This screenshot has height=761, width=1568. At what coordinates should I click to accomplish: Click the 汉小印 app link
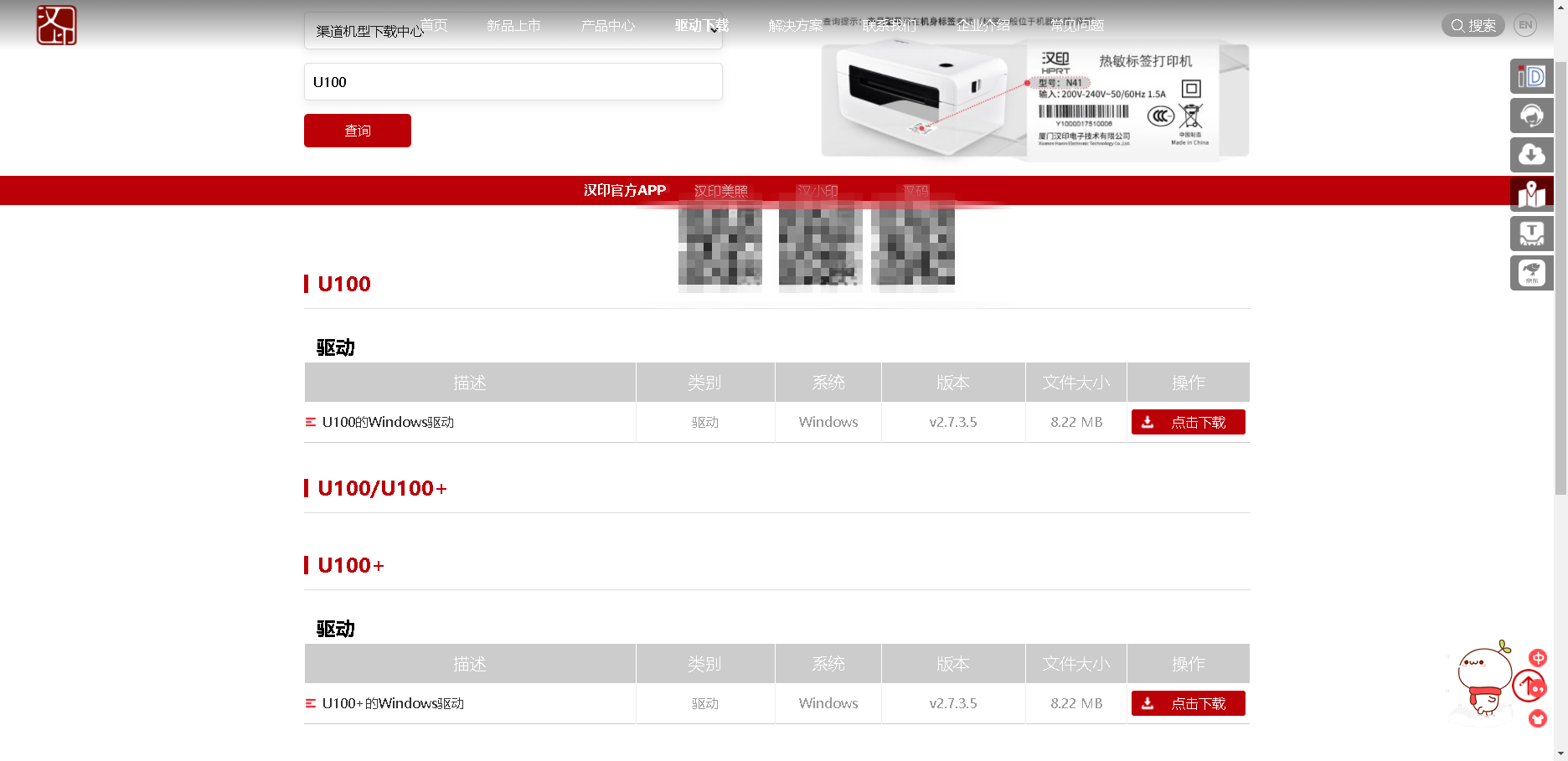click(x=818, y=191)
